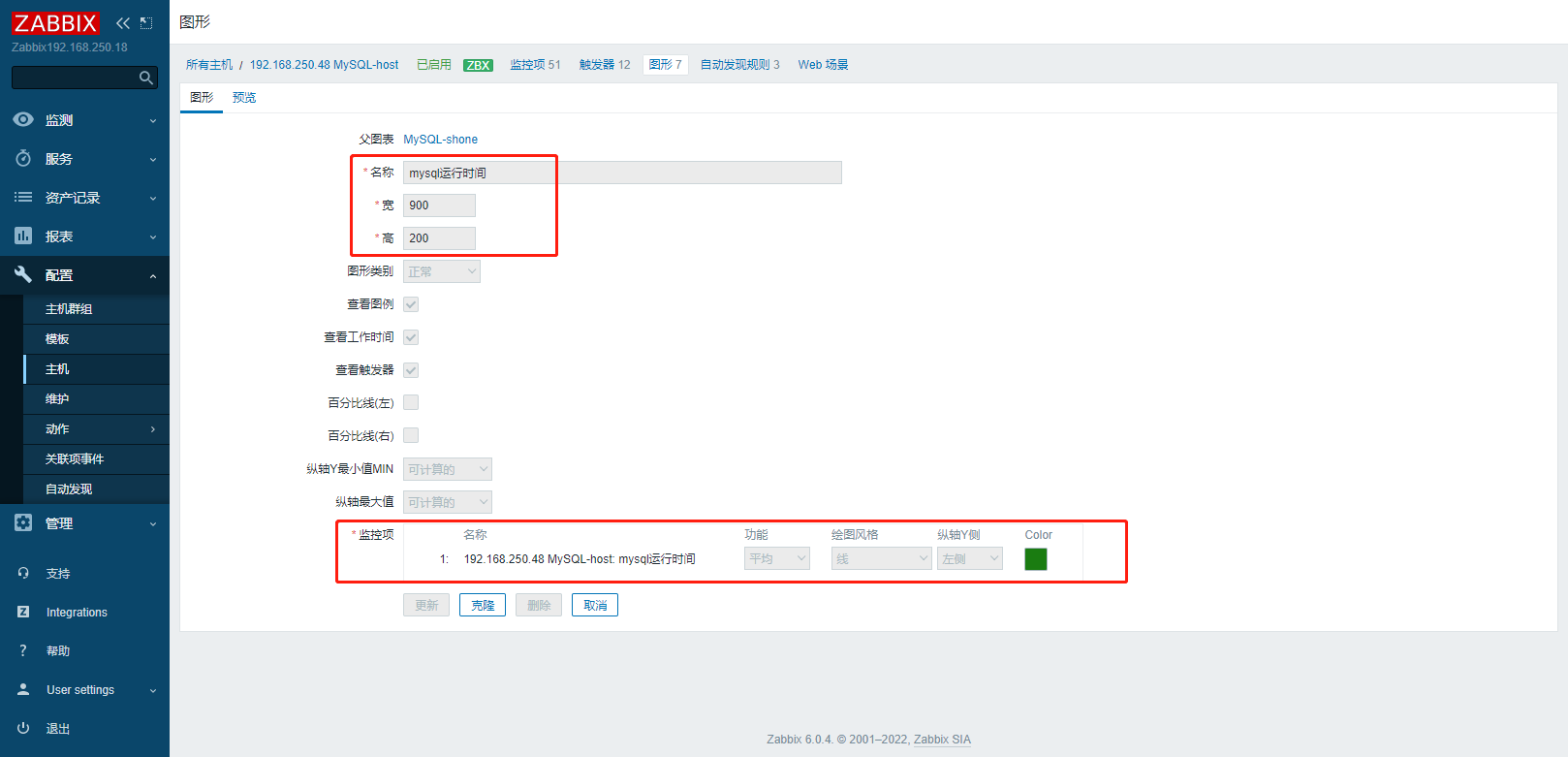Screen dimensions: 1568x757
Task: Click the User settings person icon
Action: (x=23, y=689)
